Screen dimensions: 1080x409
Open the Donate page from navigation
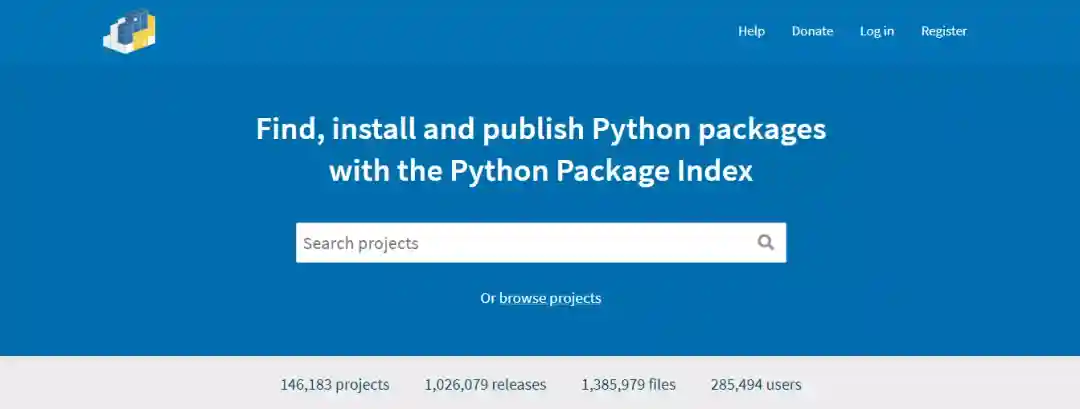pyautogui.click(x=812, y=31)
